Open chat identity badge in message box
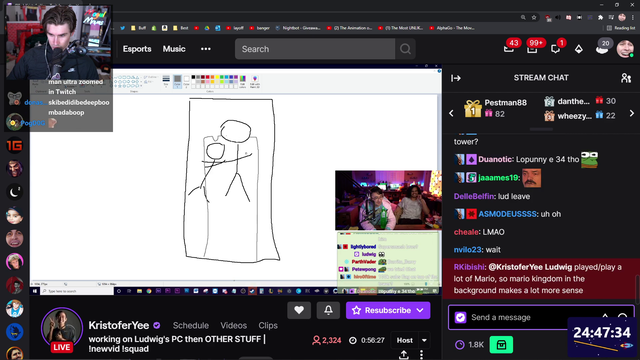 click(460, 317)
